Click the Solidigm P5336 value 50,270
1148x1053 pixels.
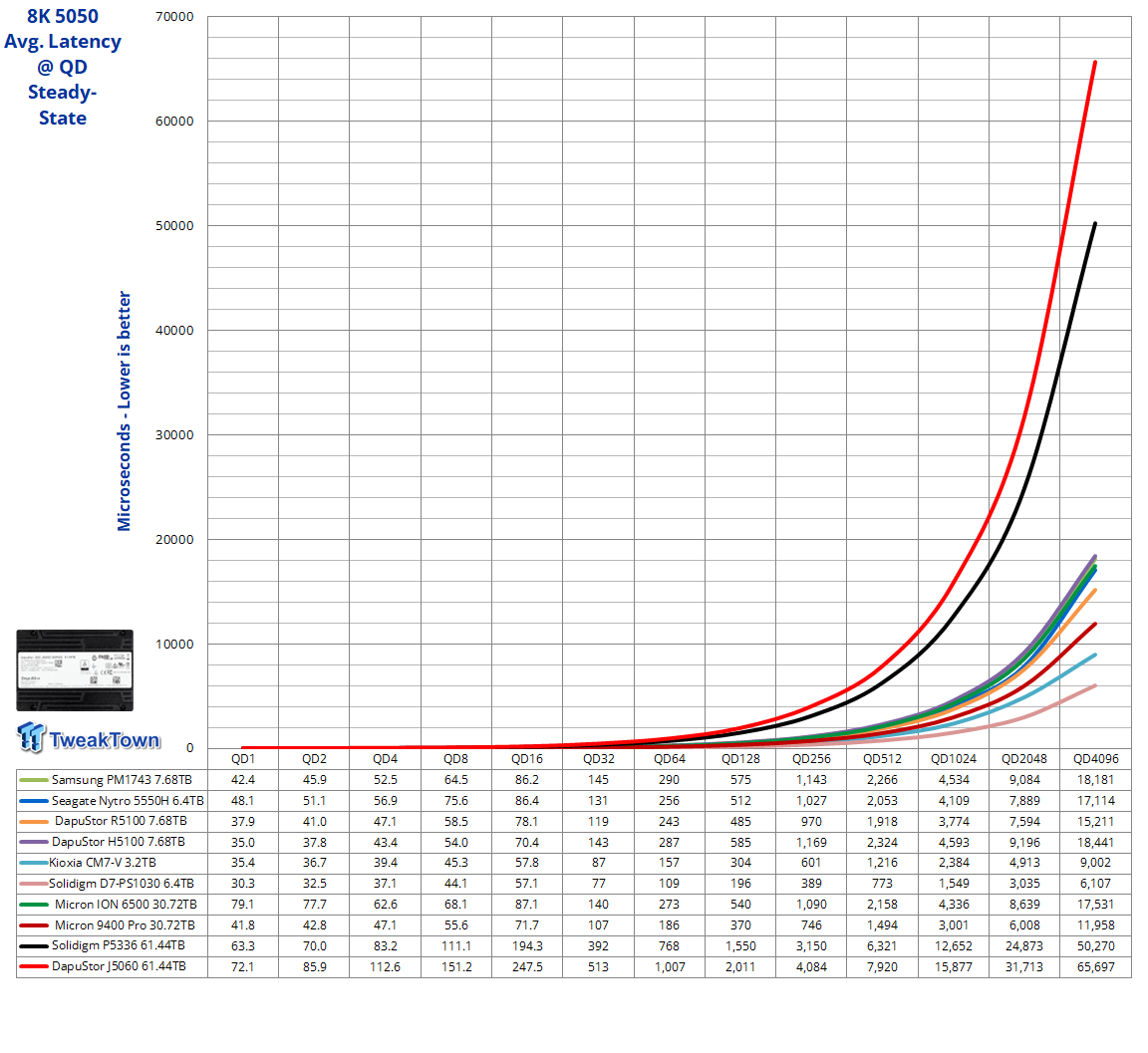[1096, 946]
